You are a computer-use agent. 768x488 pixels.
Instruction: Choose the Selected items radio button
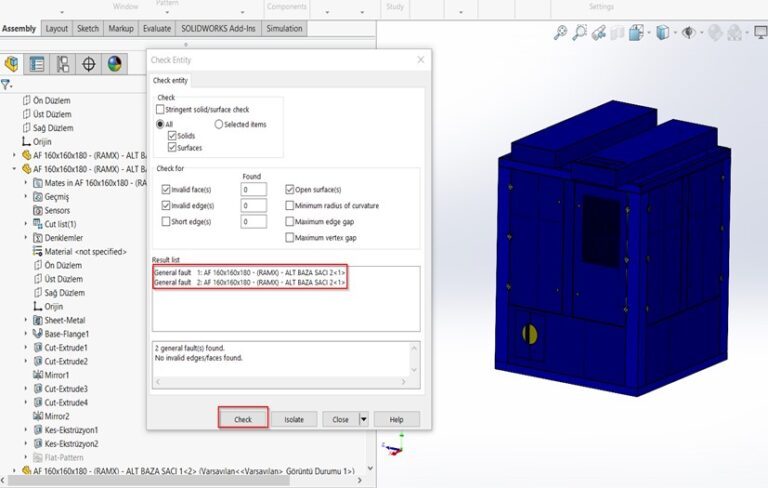[x=218, y=124]
